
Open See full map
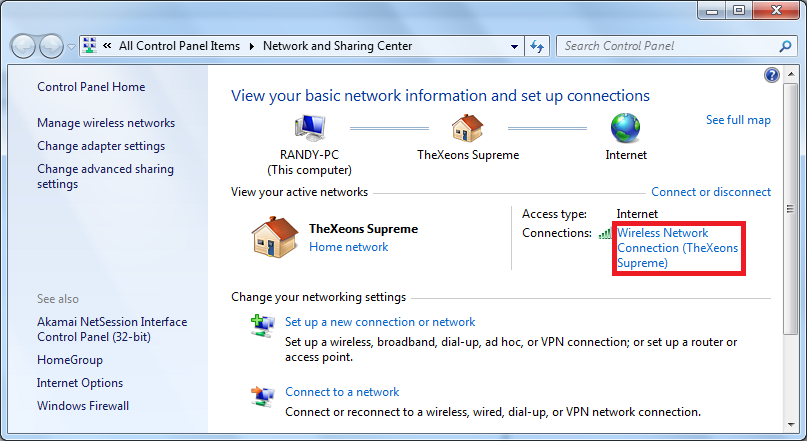(x=738, y=120)
